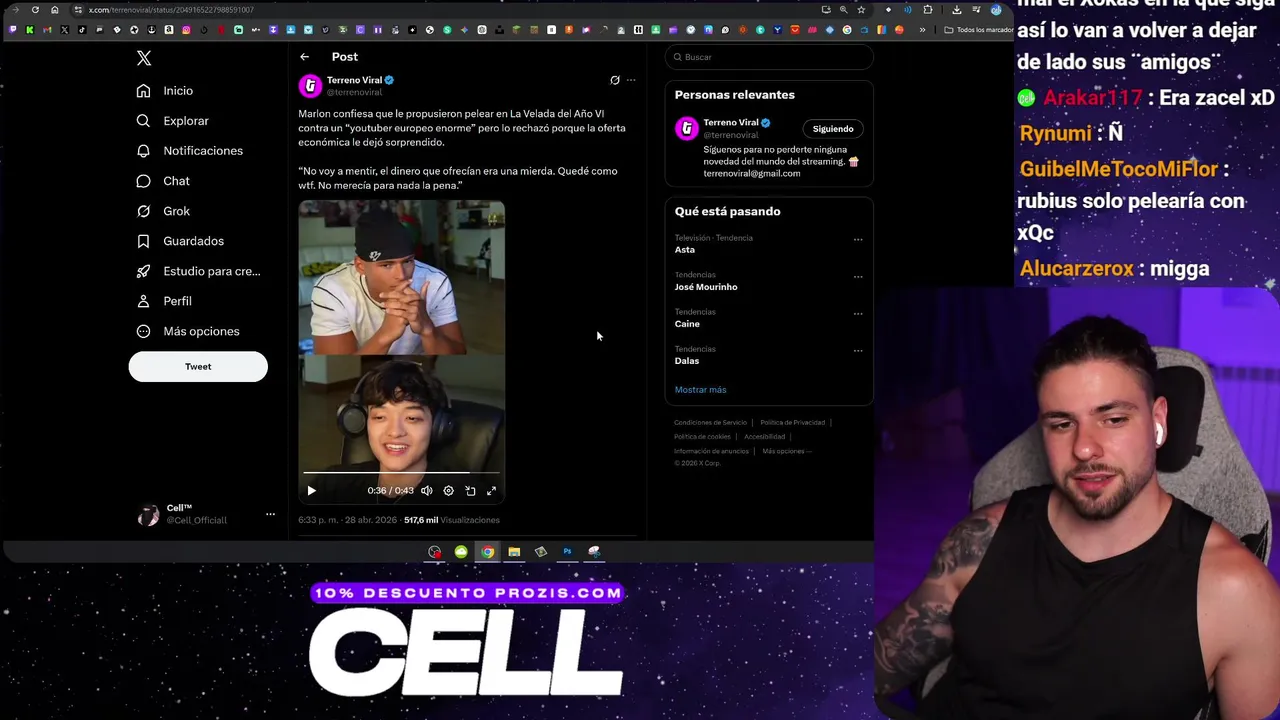
Task: Bookmark this page with the star
Action: [861, 10]
